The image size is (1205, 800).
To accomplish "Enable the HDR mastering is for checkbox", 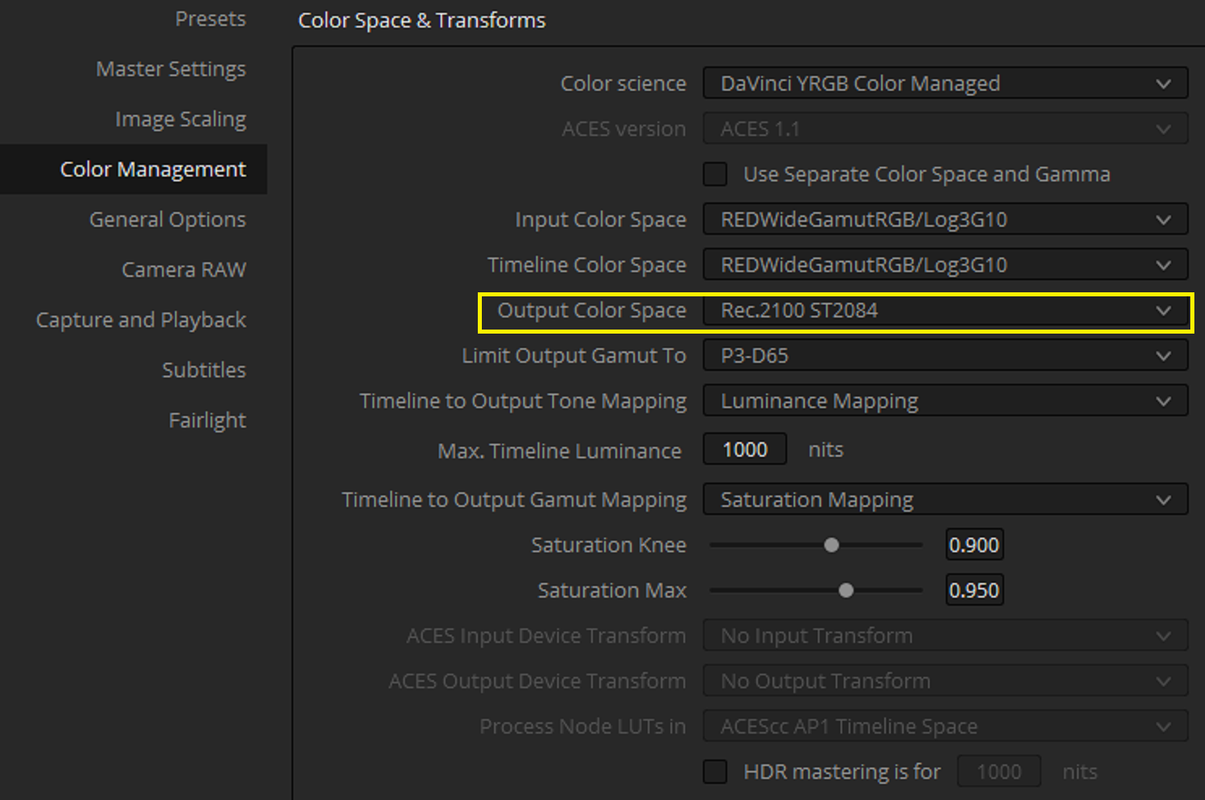I will [x=715, y=771].
